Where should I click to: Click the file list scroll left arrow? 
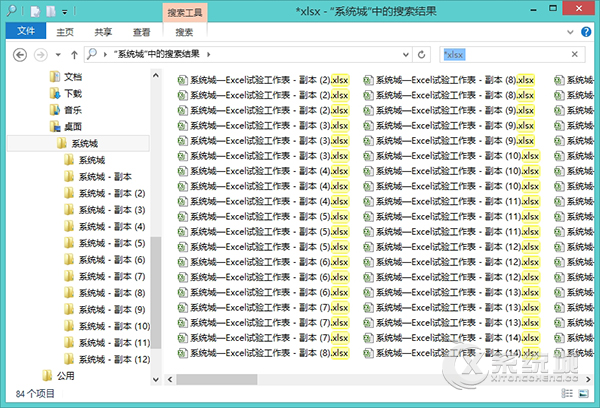click(x=170, y=379)
